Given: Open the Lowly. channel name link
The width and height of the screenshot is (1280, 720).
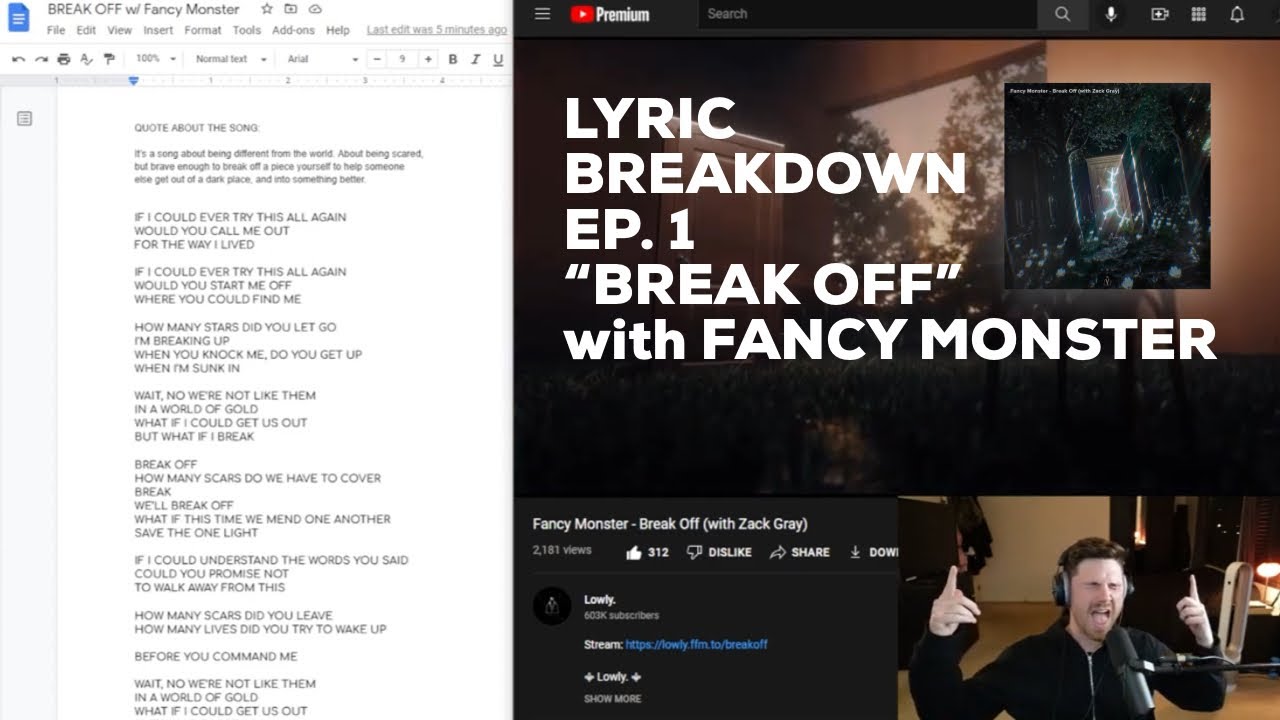Looking at the screenshot, I should click(599, 600).
